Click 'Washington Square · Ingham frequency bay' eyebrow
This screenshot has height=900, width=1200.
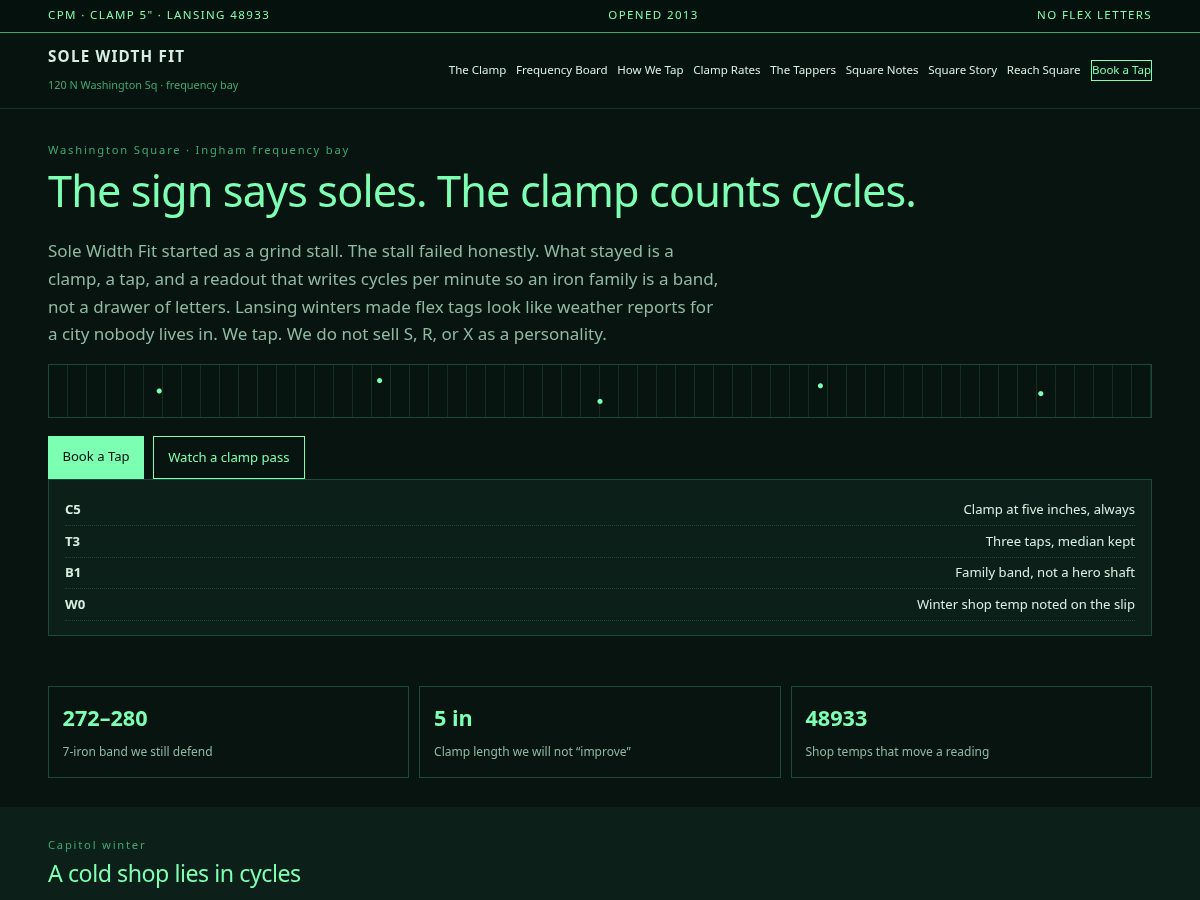tap(199, 150)
